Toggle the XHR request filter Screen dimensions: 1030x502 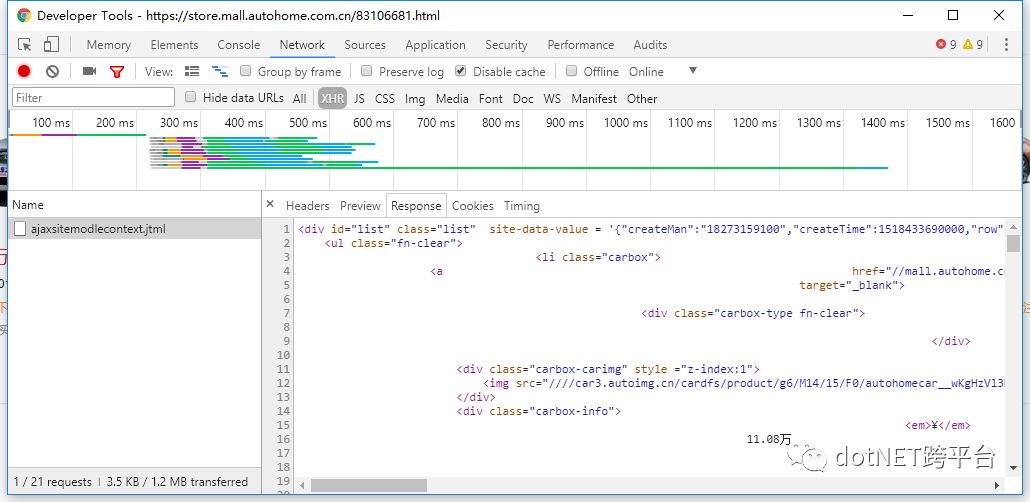coord(332,99)
